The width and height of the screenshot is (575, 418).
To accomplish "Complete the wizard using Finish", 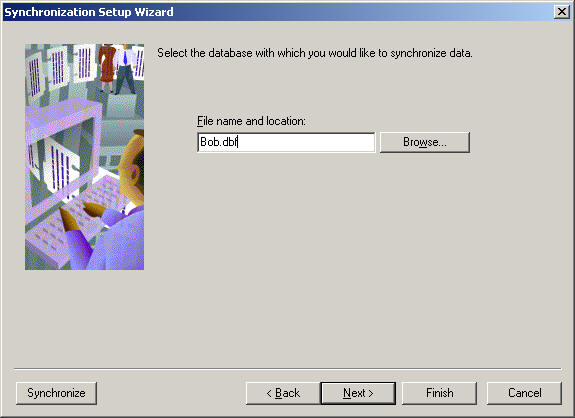I will pyautogui.click(x=440, y=393).
